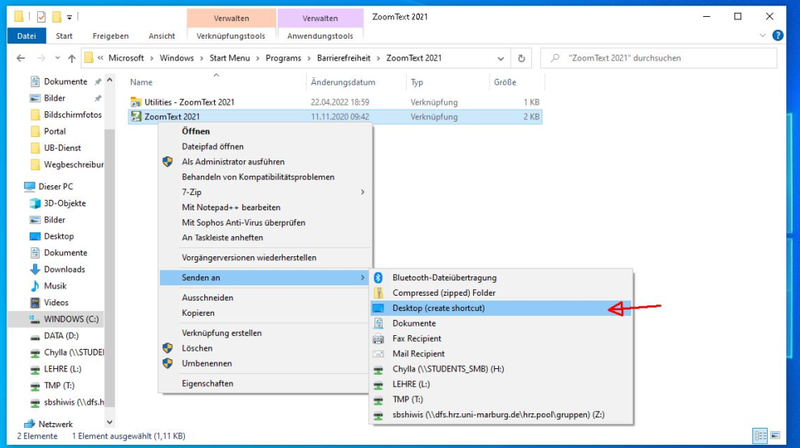The height and width of the screenshot is (448, 800).
Task: Switch to large icons view in status bar
Action: click(x=775, y=436)
